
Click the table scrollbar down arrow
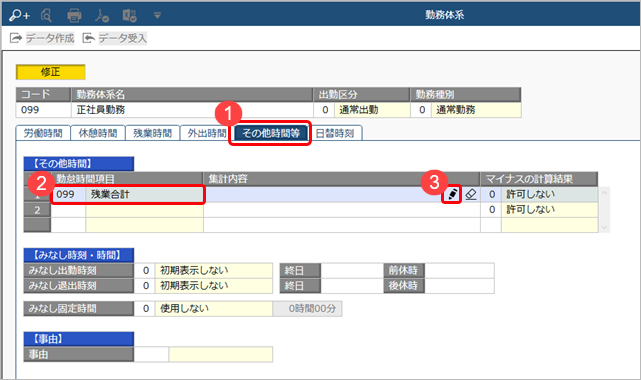(605, 228)
